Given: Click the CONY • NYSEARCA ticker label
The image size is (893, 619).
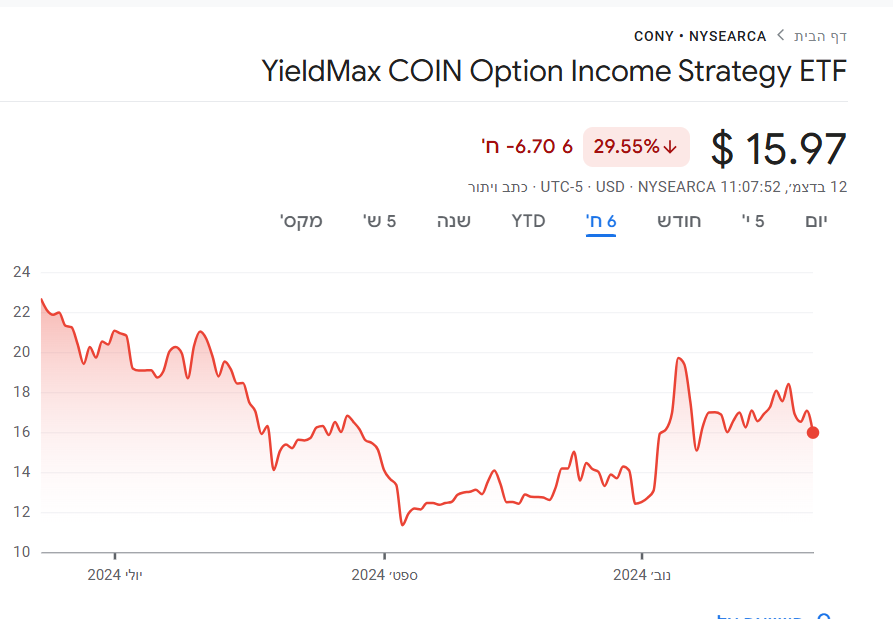Looking at the screenshot, I should pos(700,36).
